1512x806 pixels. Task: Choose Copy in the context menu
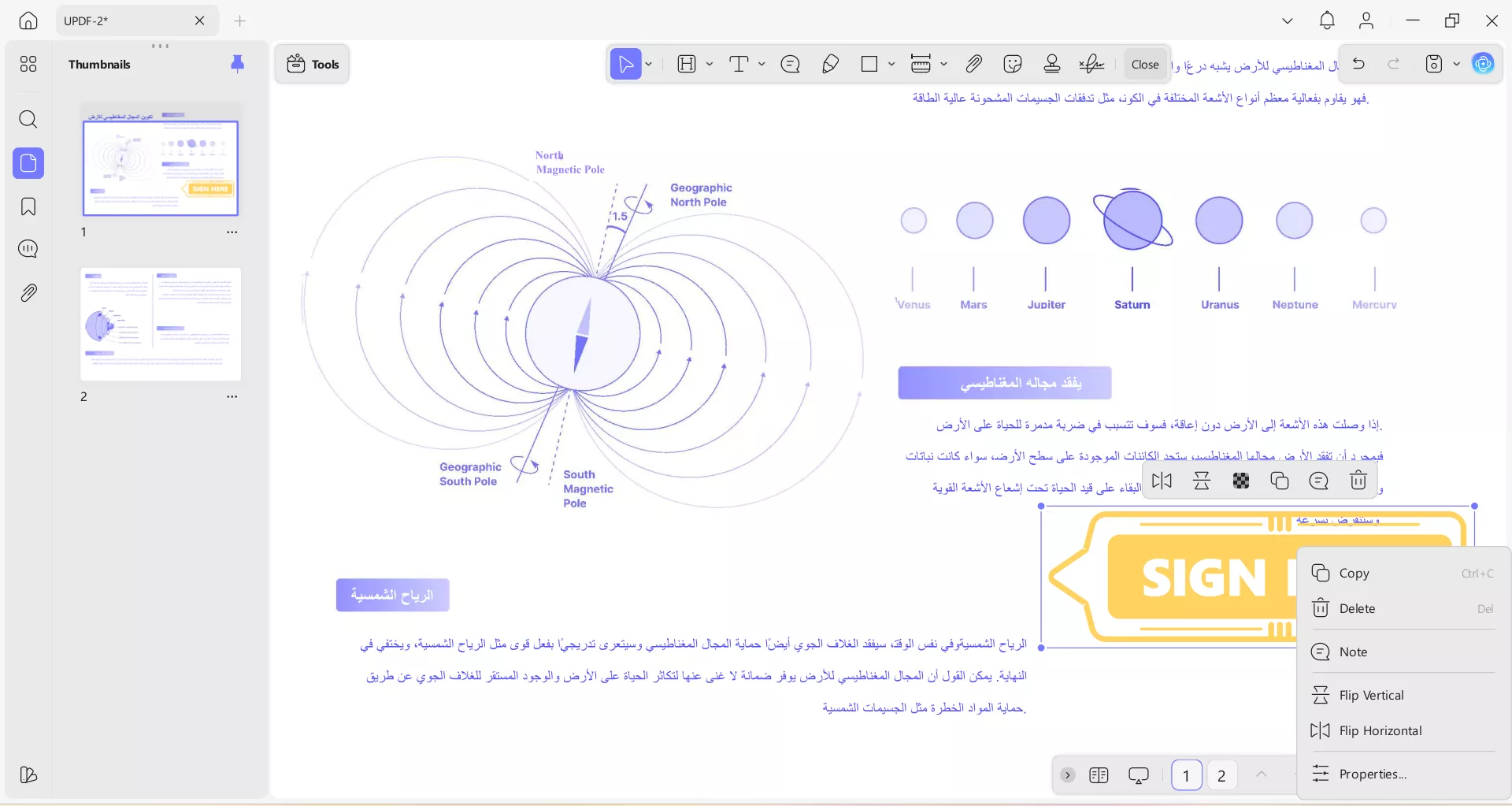[1403, 574]
